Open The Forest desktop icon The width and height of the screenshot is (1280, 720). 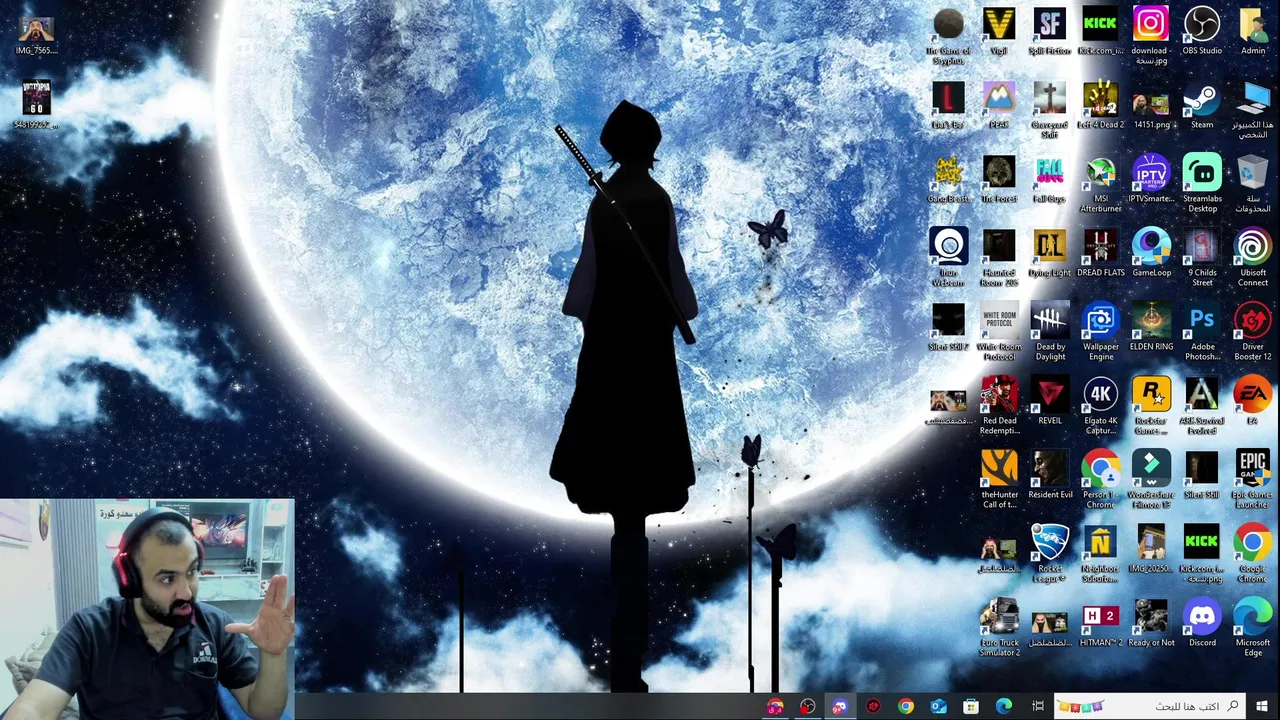tap(999, 179)
